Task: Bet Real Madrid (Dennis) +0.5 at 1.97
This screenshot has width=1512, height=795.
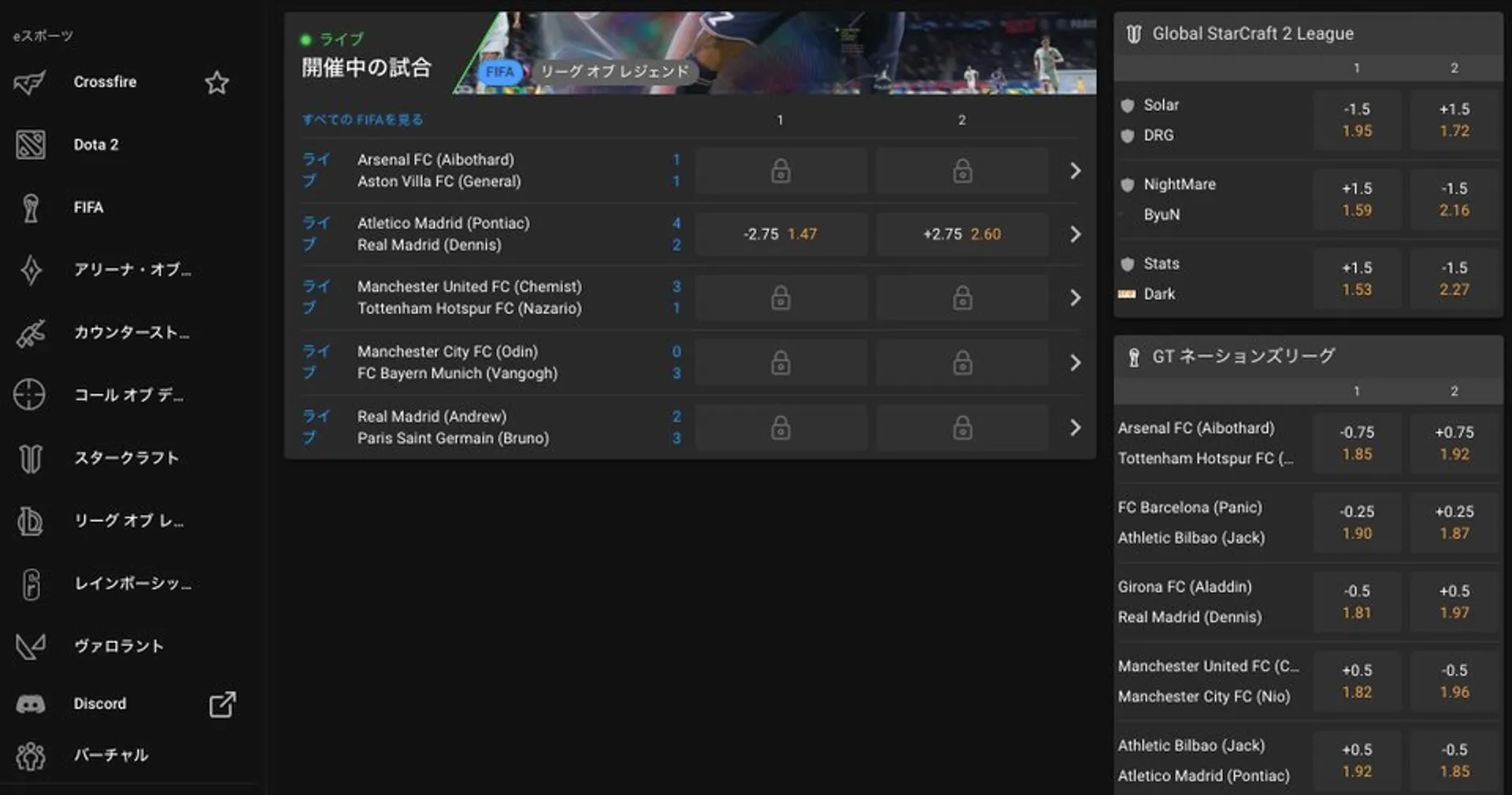Action: [1455, 602]
